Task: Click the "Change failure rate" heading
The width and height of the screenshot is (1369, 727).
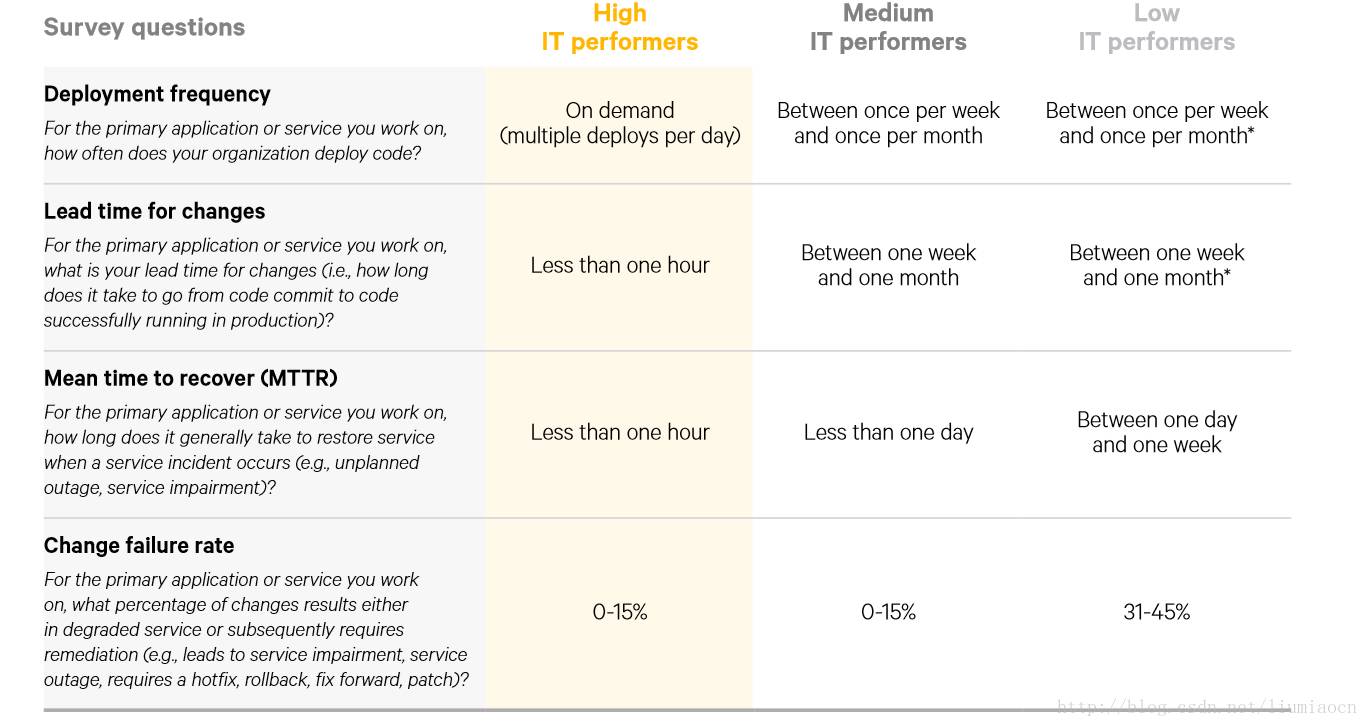Action: point(139,545)
